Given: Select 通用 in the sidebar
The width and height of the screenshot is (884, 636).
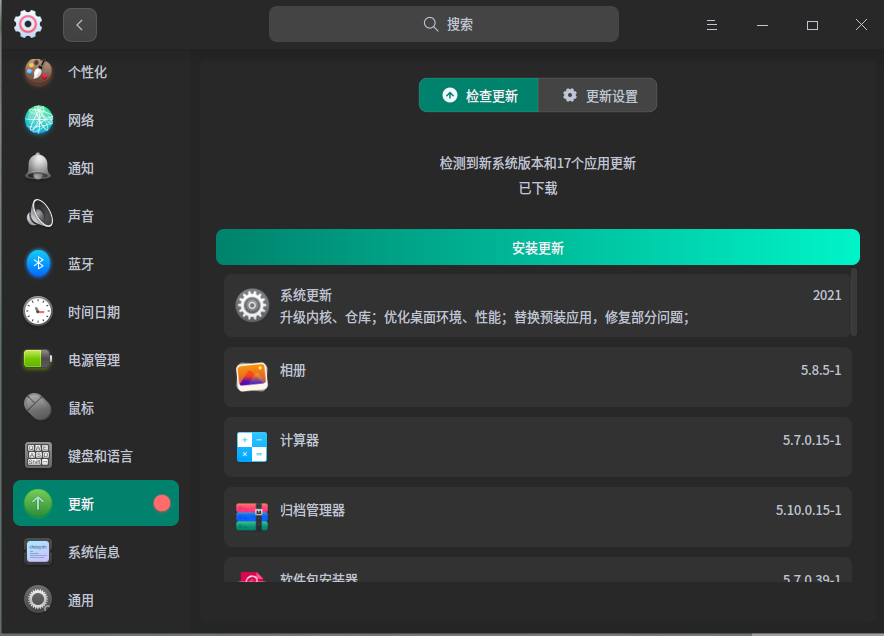Looking at the screenshot, I should (x=96, y=599).
